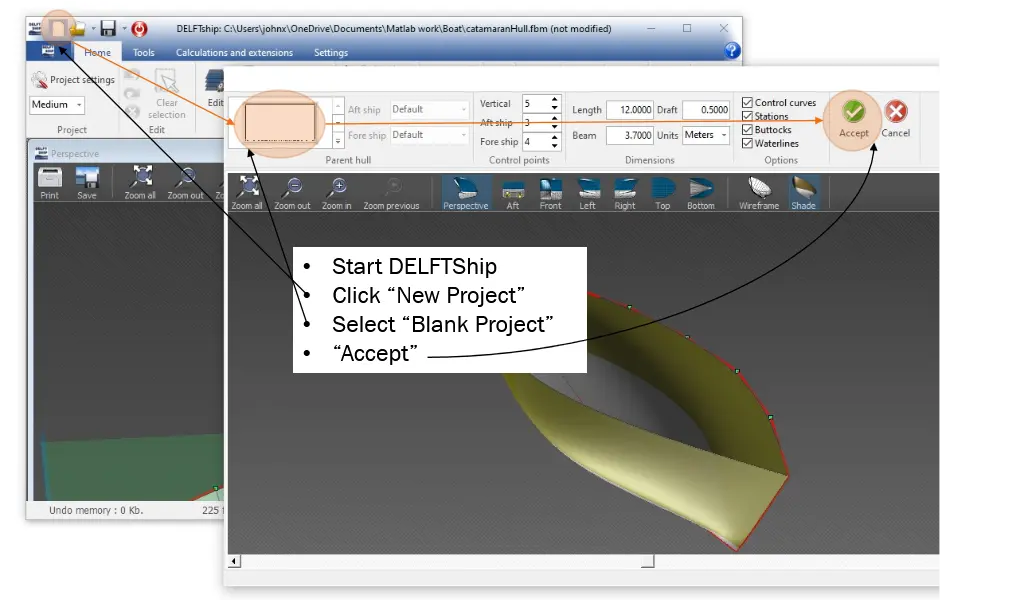This screenshot has width=1020, height=601.
Task: Click the Zoom previous icon
Action: [391, 193]
